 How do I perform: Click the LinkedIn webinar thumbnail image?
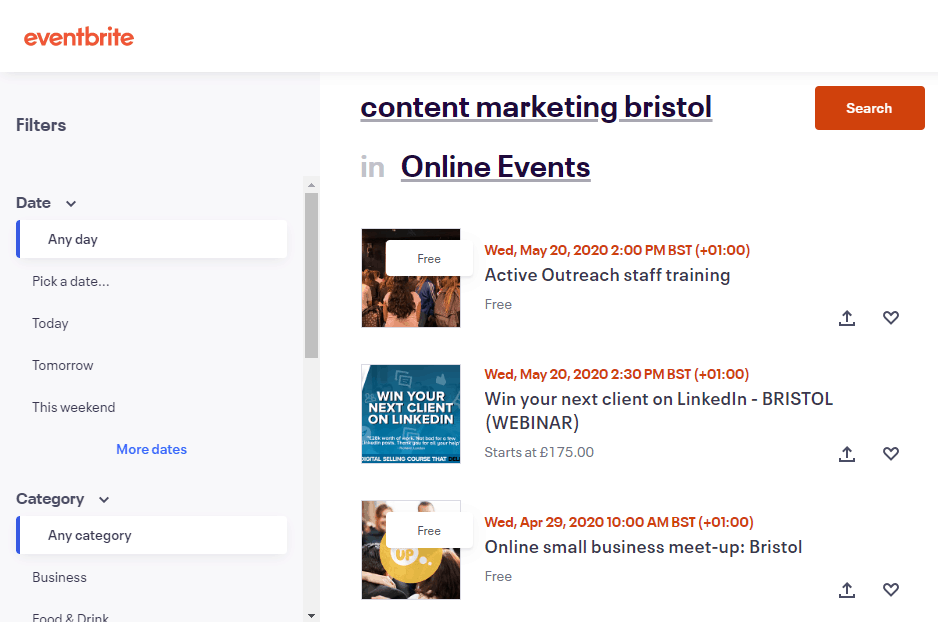[x=411, y=414]
